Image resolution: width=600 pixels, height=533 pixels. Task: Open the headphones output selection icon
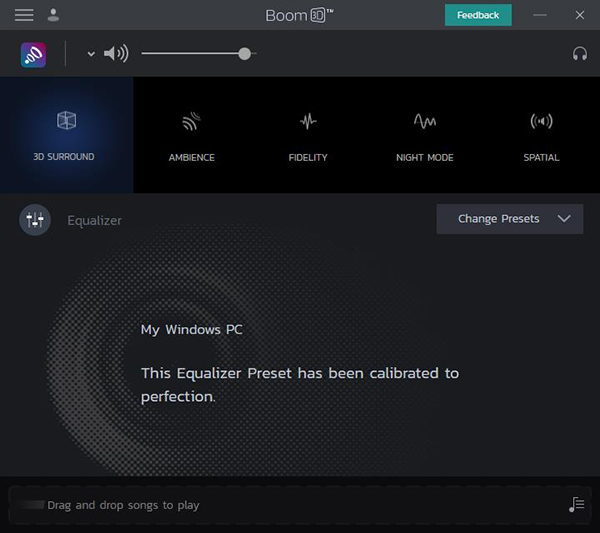[579, 54]
